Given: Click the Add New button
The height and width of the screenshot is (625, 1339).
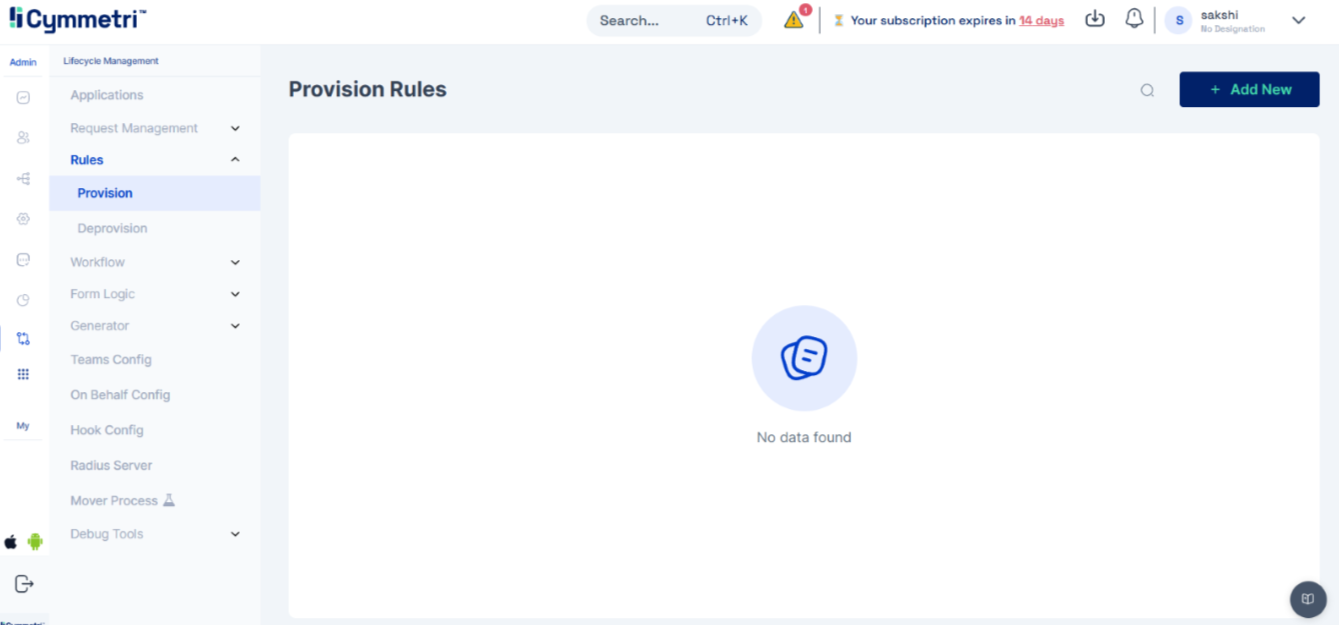Looking at the screenshot, I should click(1249, 89).
